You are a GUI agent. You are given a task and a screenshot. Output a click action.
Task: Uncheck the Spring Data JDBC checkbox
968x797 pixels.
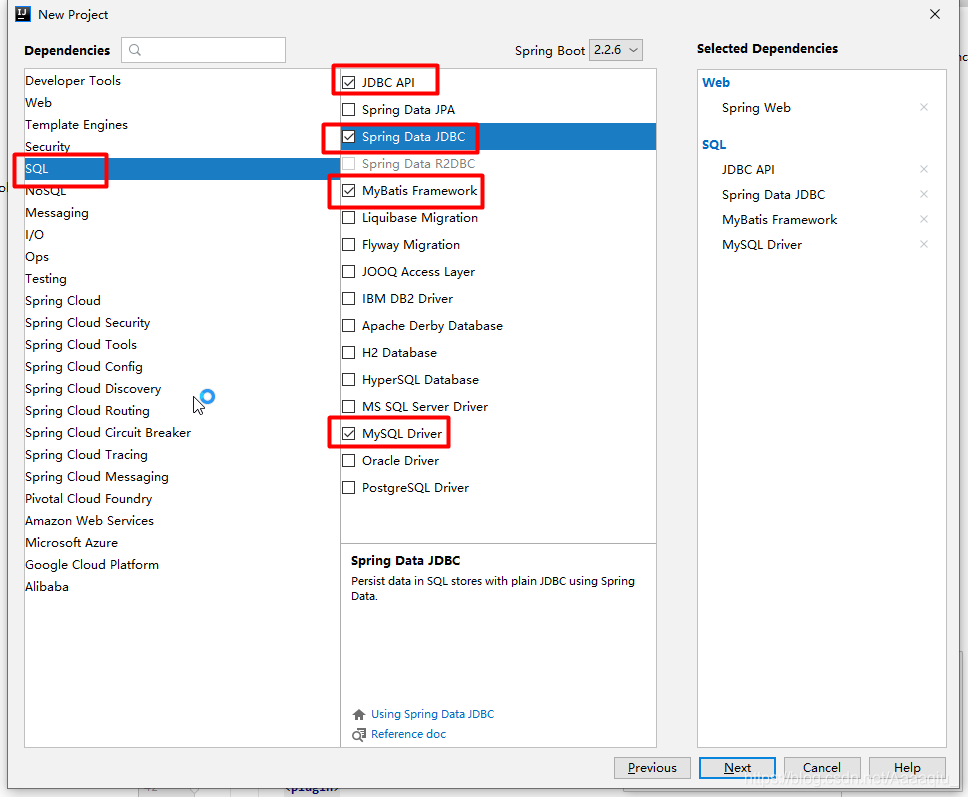pyautogui.click(x=349, y=137)
